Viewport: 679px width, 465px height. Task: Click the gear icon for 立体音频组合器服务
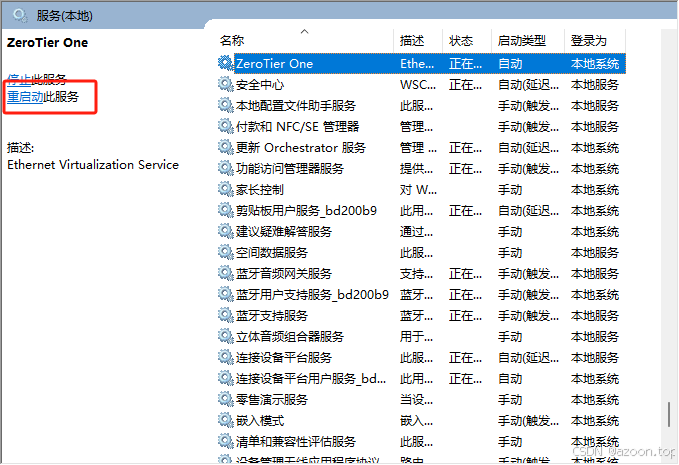point(225,336)
